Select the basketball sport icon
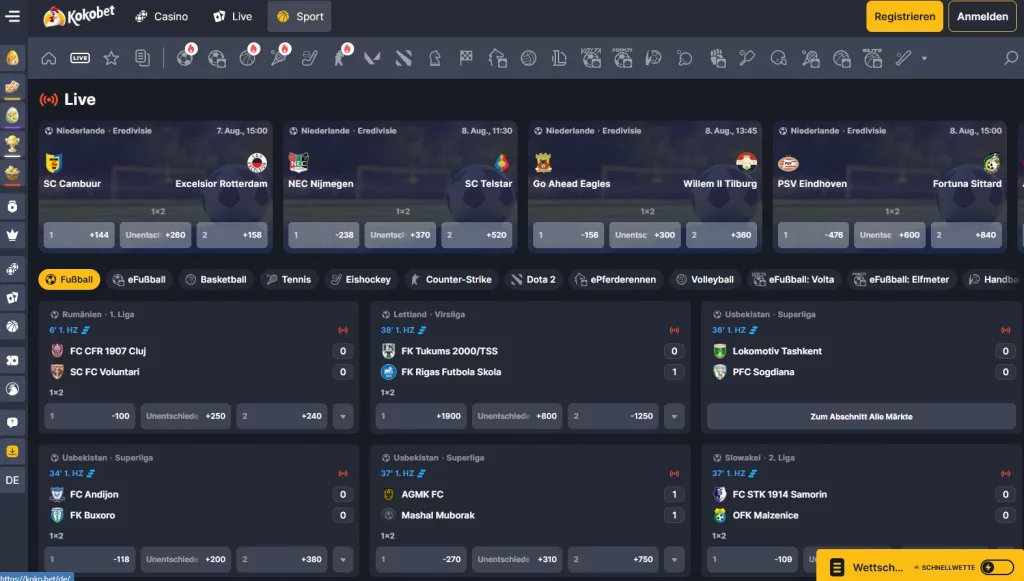Viewport: 1024px width, 581px height. pos(248,58)
